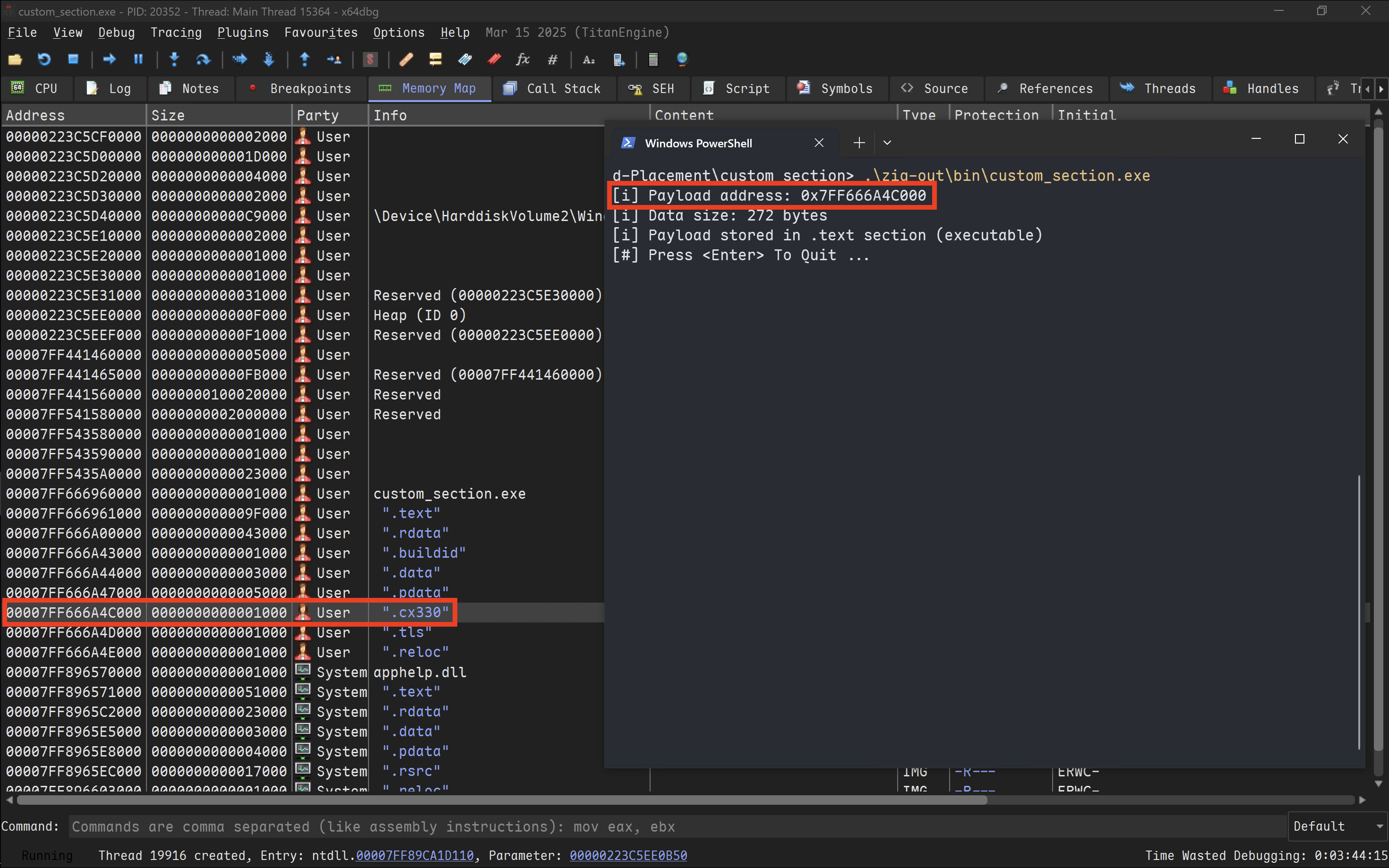Sort by the Address column header
This screenshot has width=1389, height=868.
pyautogui.click(x=74, y=115)
